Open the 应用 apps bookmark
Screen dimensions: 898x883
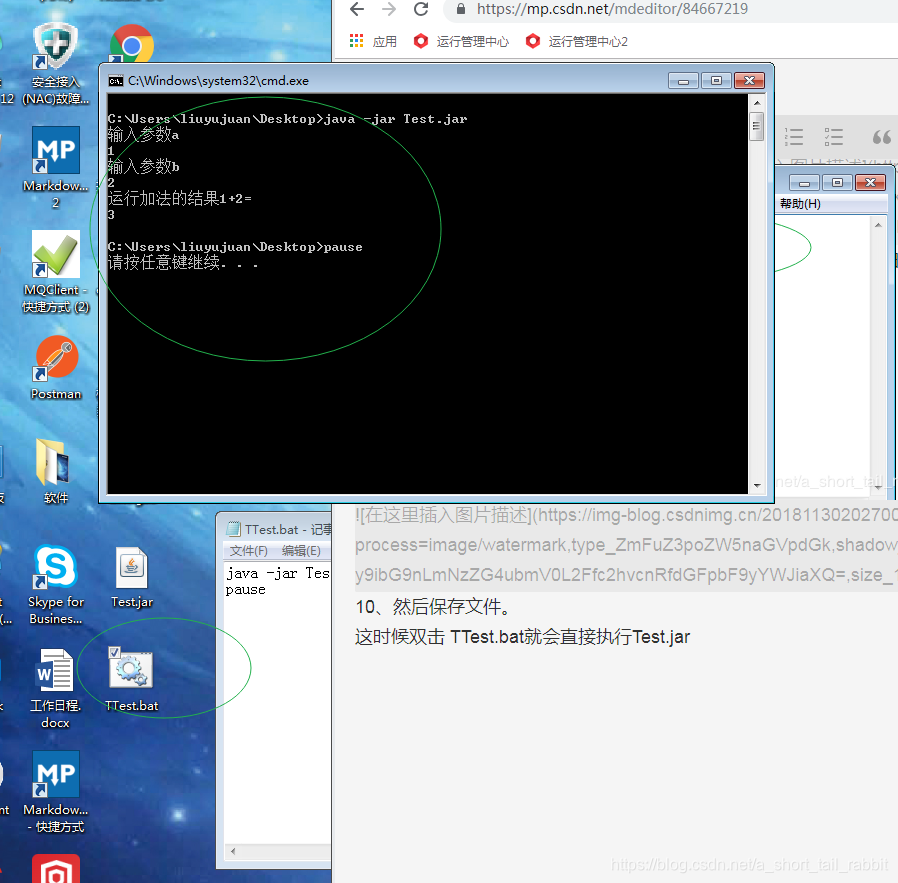pos(373,41)
